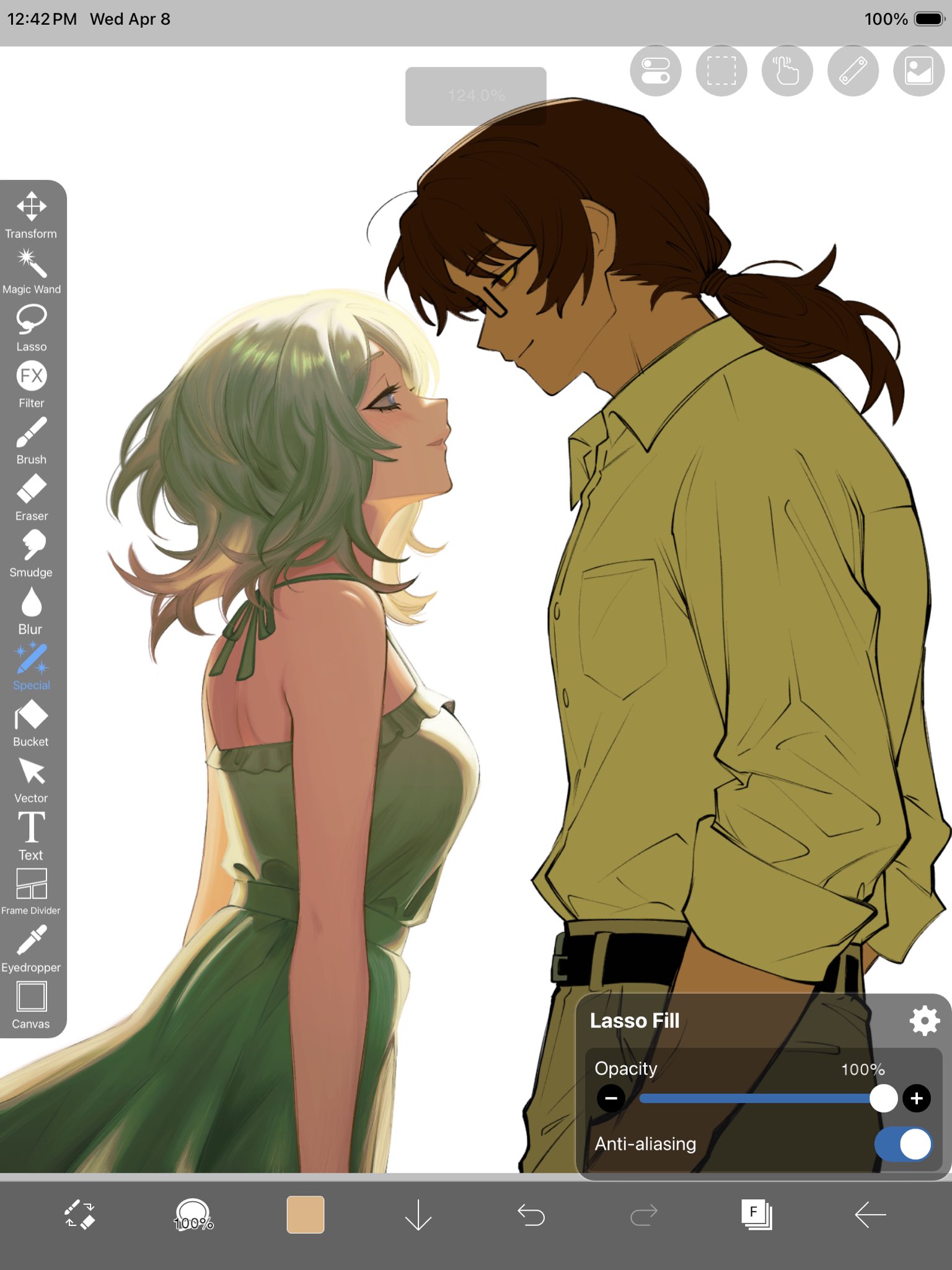Select the Eraser tool
This screenshot has height=1270, width=952.
31,497
